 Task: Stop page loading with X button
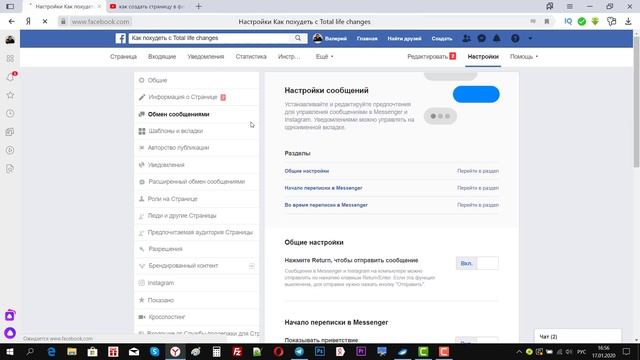click(x=45, y=22)
